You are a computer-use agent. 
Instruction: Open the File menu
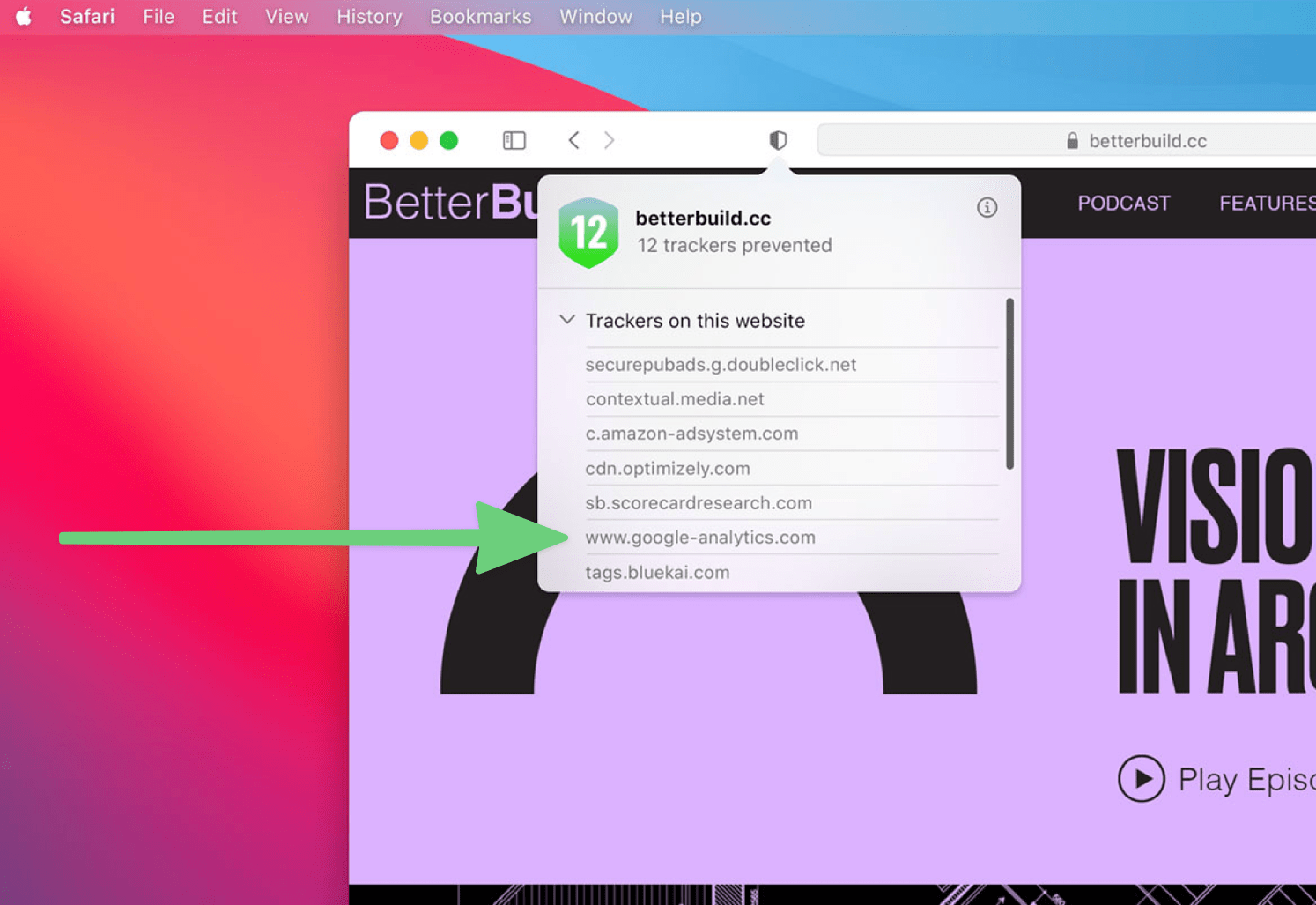pyautogui.click(x=159, y=17)
